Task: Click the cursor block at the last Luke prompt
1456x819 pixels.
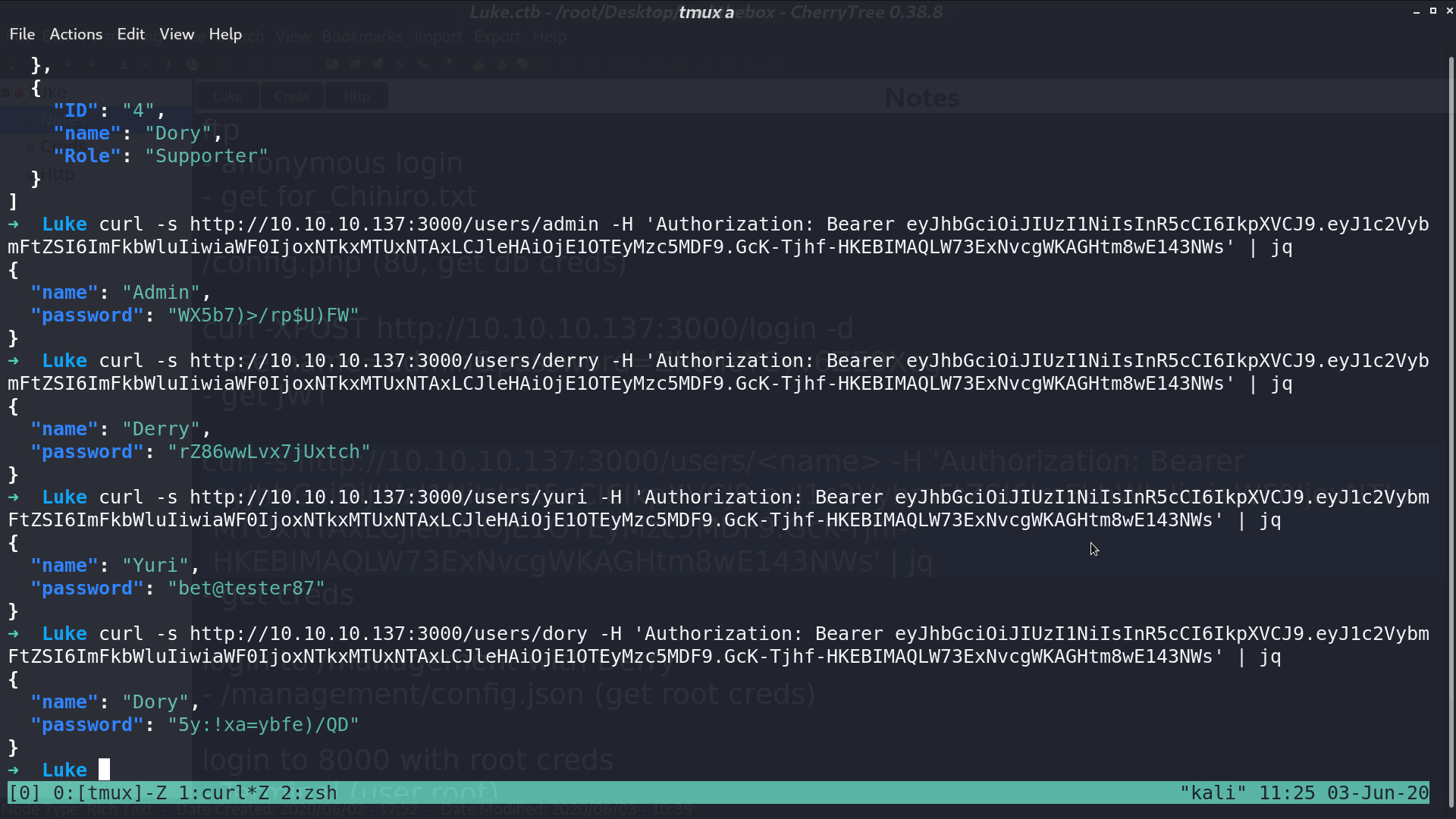Action: tap(105, 770)
